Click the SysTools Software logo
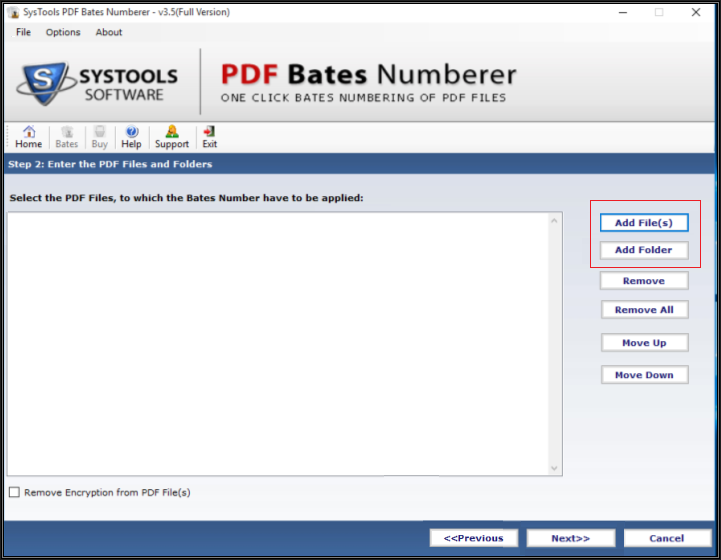 coord(97,84)
